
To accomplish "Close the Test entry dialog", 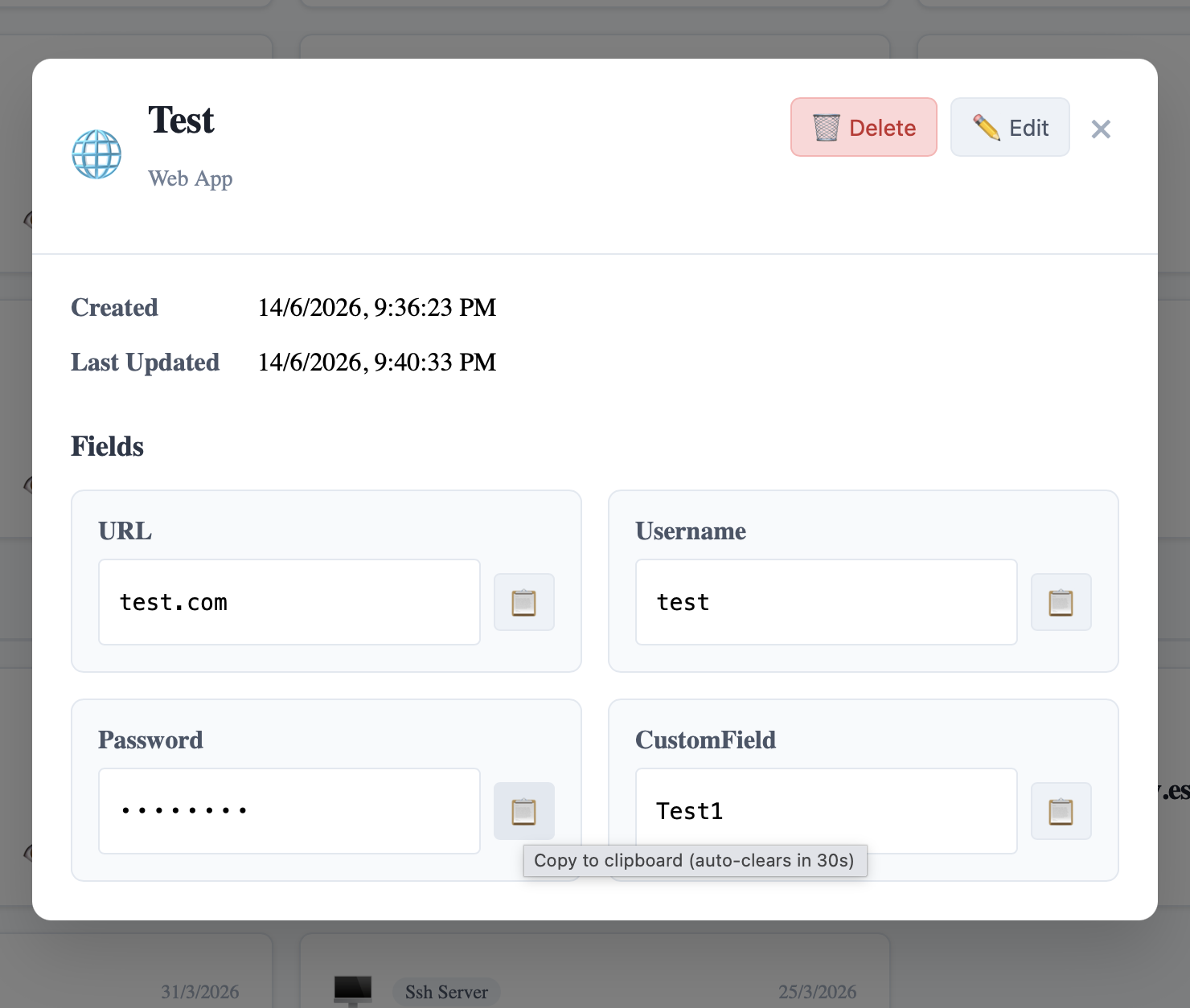I will tap(1101, 129).
